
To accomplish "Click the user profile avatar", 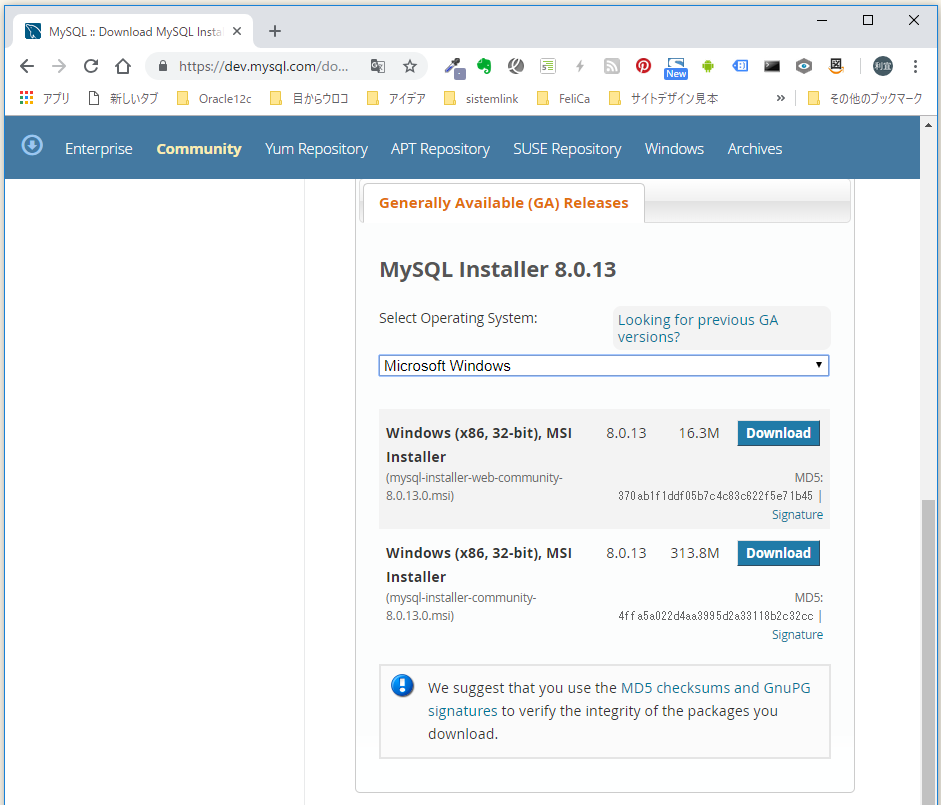I will click(883, 66).
